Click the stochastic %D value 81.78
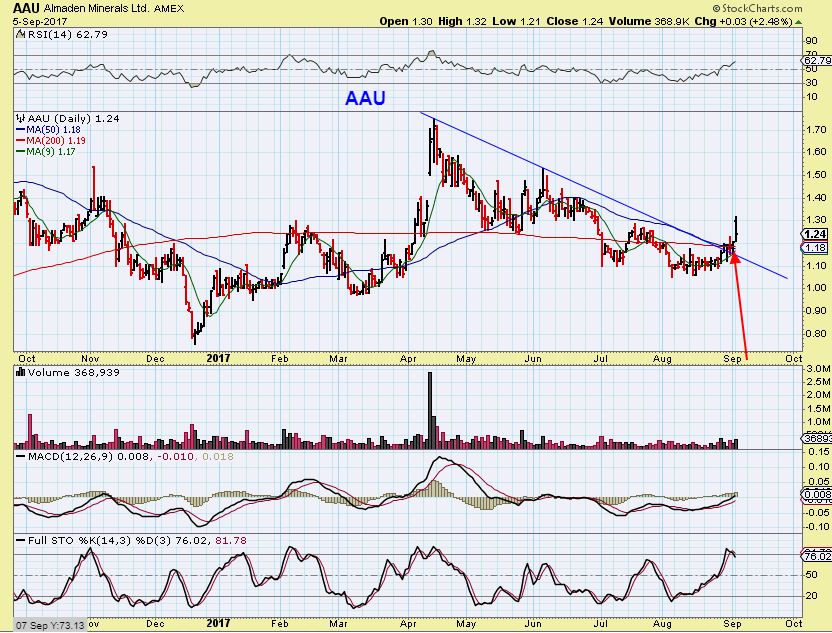This screenshot has width=832, height=633. coord(232,541)
